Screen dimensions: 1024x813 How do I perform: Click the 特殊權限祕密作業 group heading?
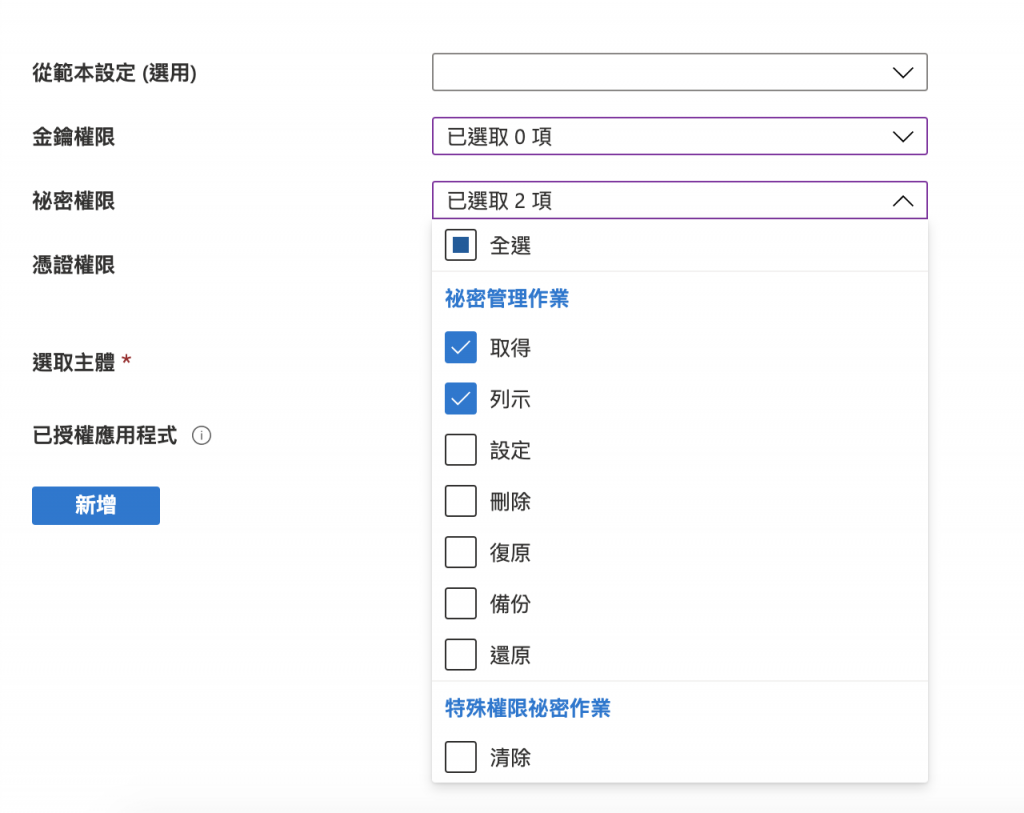pos(527,708)
